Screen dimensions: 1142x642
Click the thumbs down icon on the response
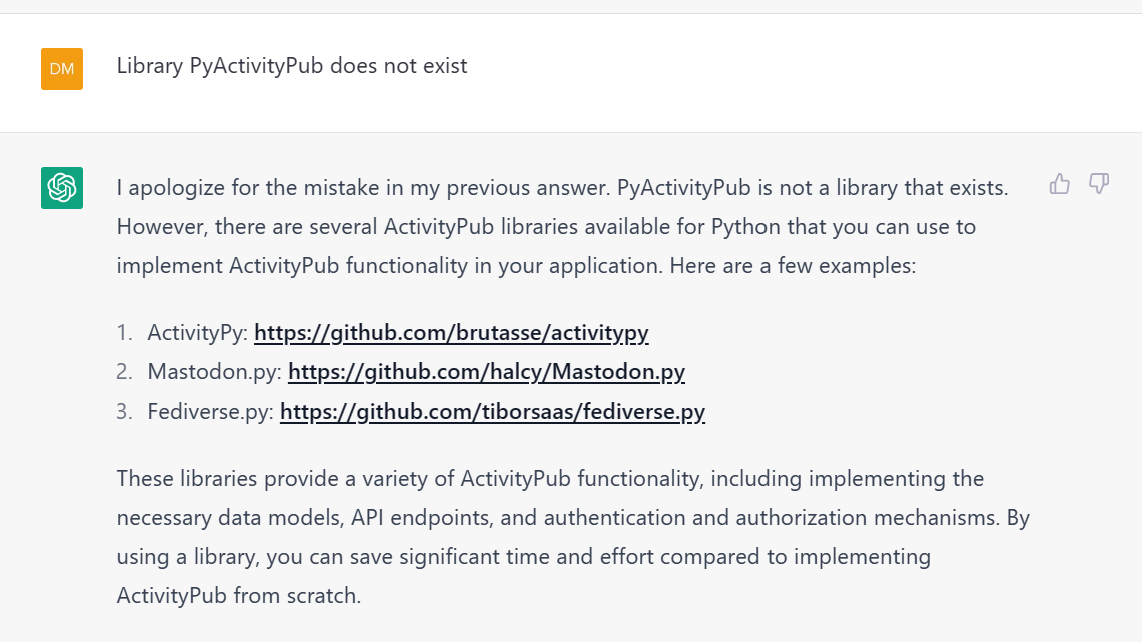(1099, 184)
